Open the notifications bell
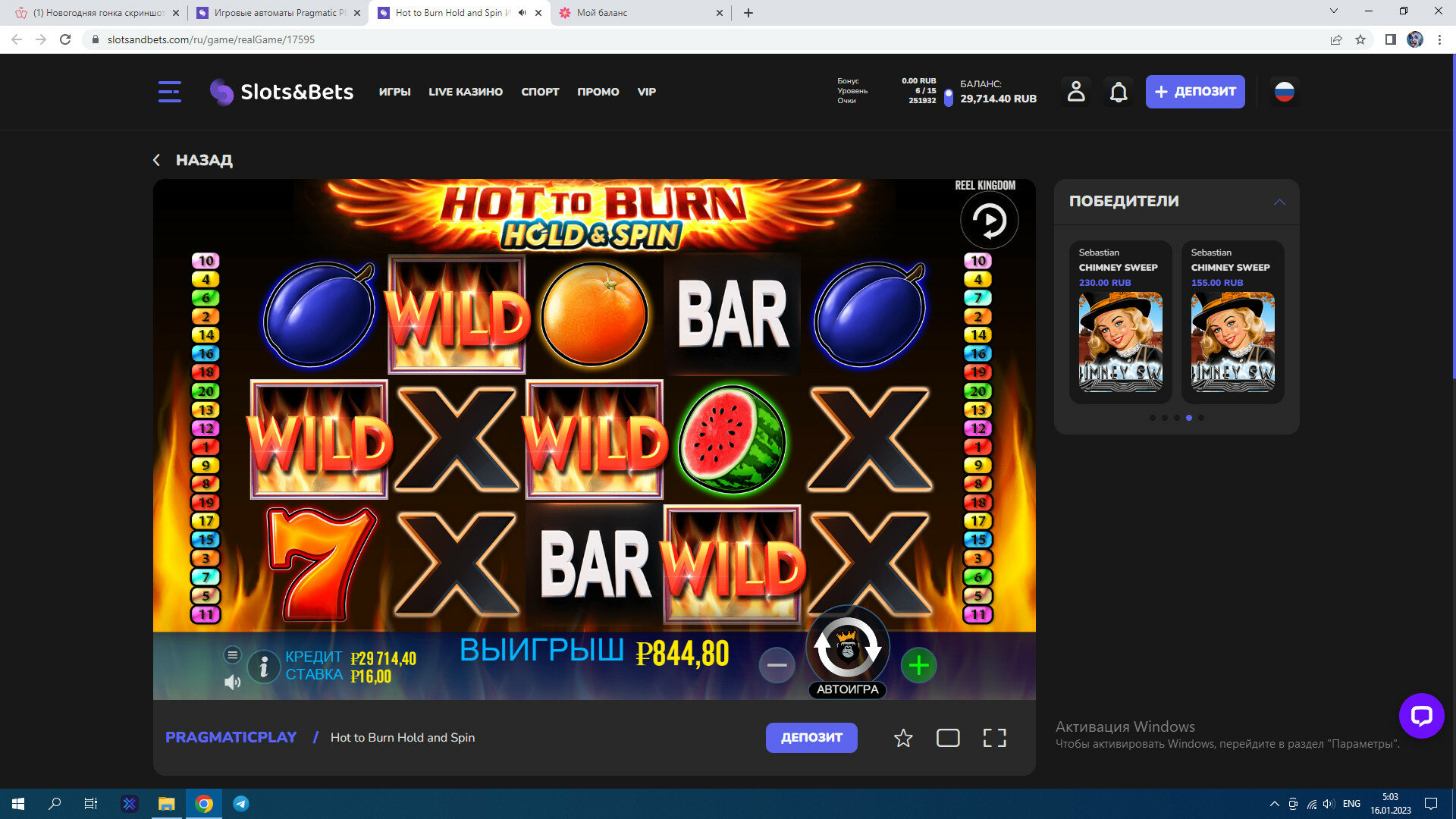Viewport: 1456px width, 819px height. 1119,92
